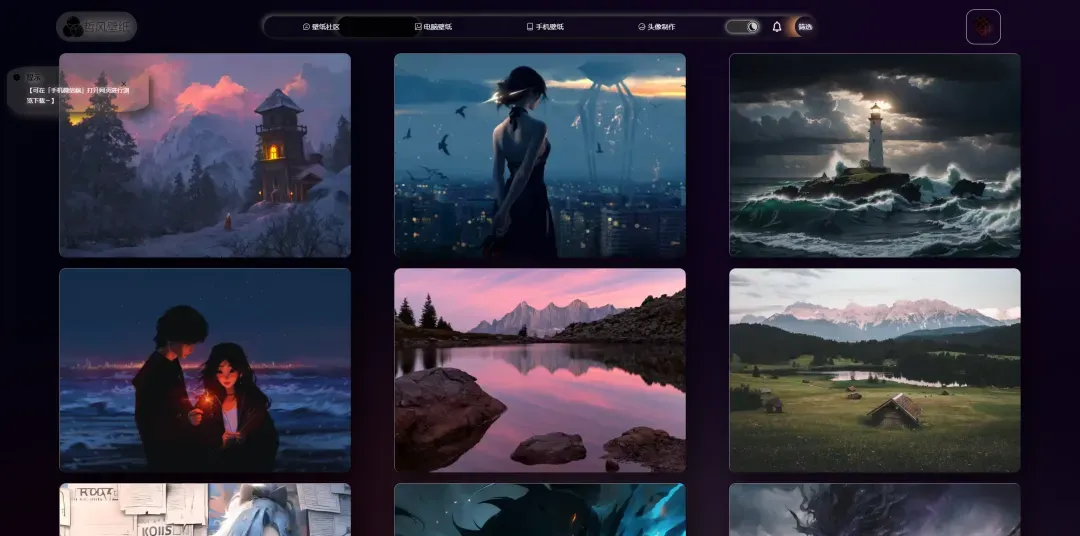Open the 壁纸社区 tab
This screenshot has width=1080, height=536.
(x=321, y=27)
